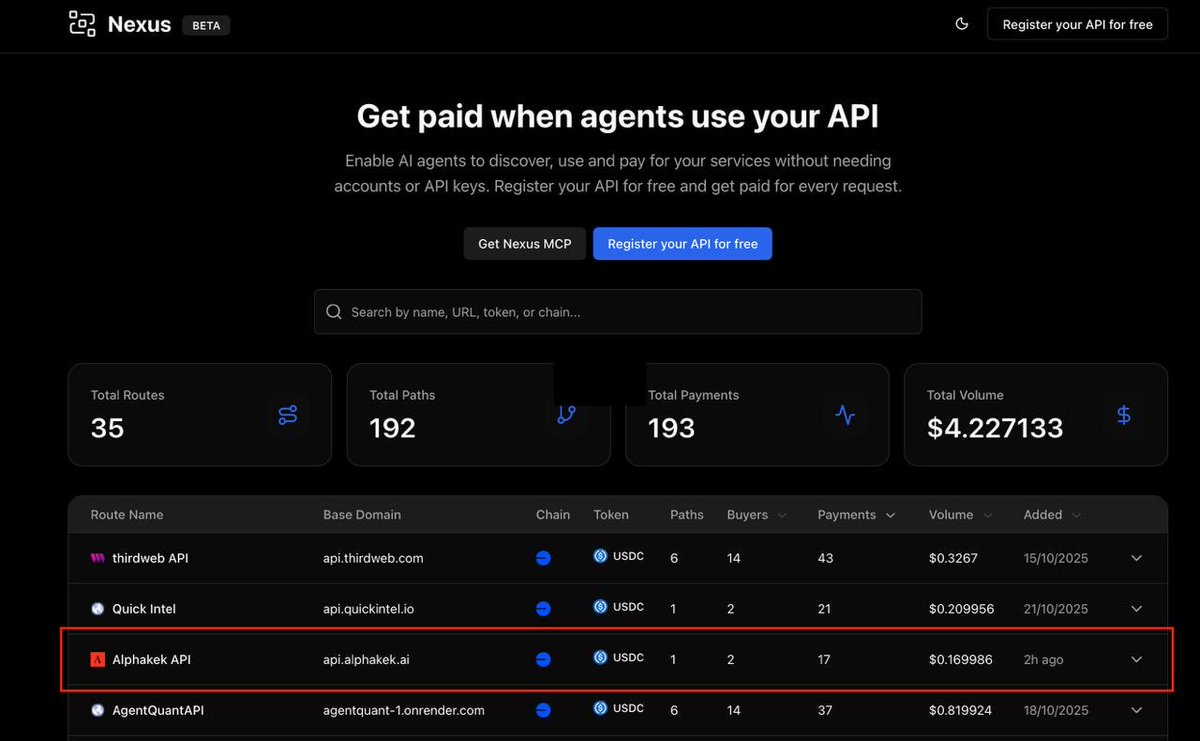The width and height of the screenshot is (1200, 741).
Task: Expand the AgentQuantAPI row
Action: tap(1136, 710)
